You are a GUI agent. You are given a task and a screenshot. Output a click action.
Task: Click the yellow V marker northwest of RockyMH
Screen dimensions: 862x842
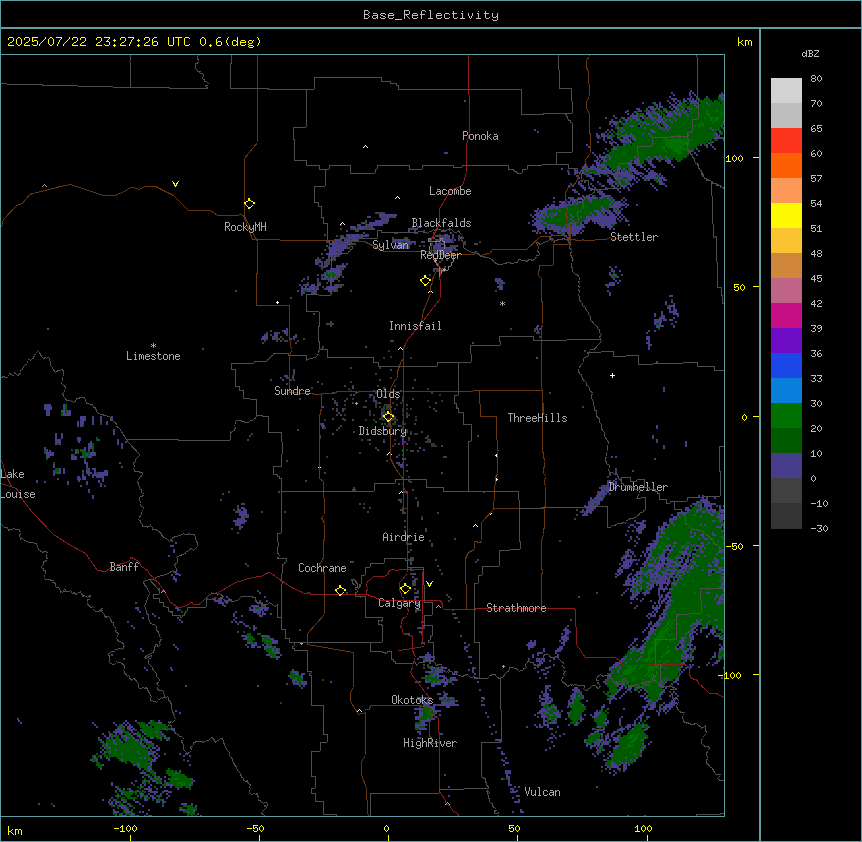175,184
